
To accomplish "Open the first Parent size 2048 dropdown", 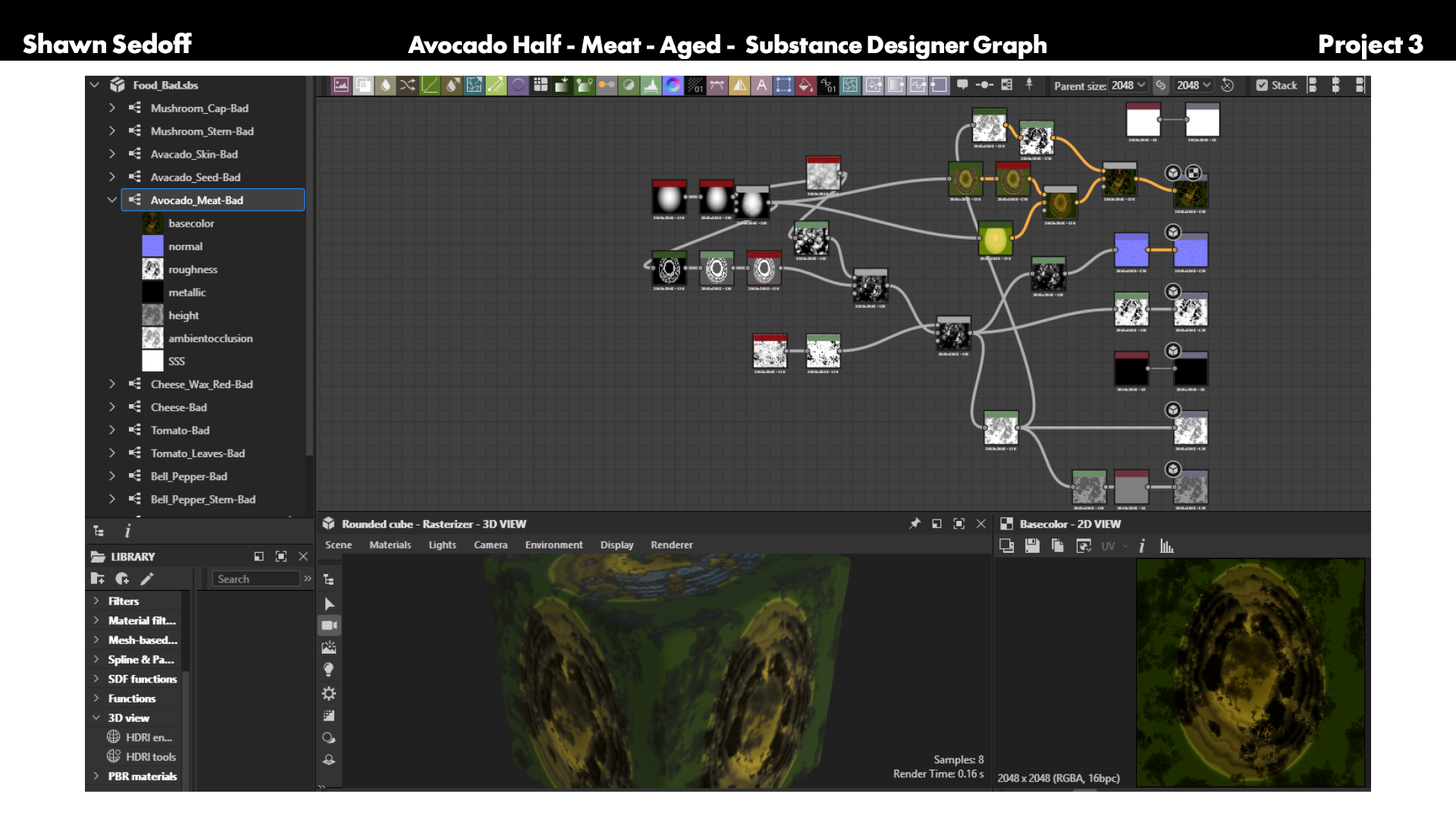I will [x=1128, y=85].
